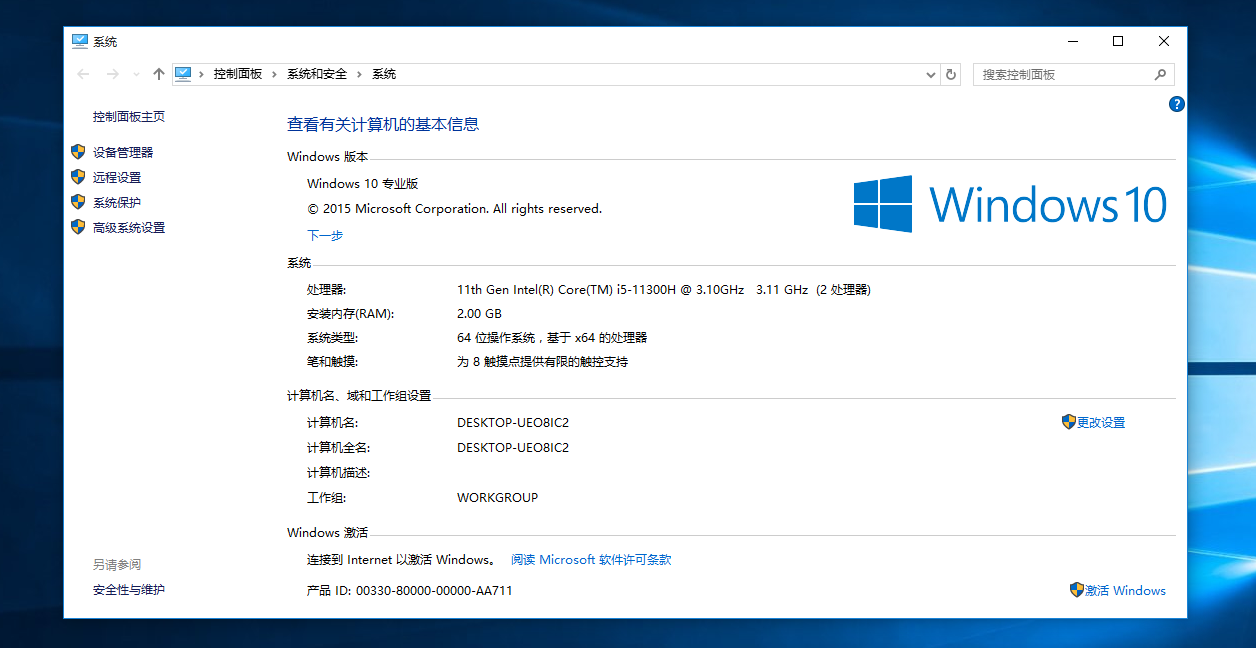The width and height of the screenshot is (1256, 648).
Task: Expand the address bar history dropdown
Action: pyautogui.click(x=930, y=74)
